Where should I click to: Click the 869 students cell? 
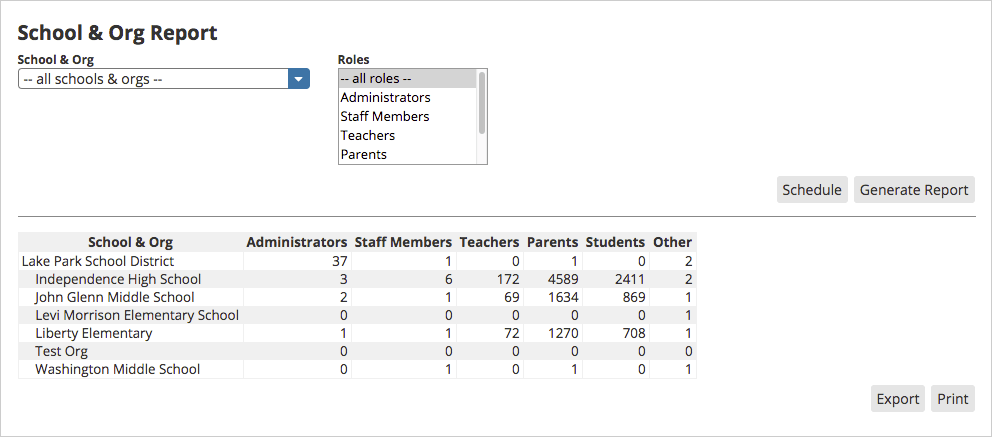[x=616, y=297]
